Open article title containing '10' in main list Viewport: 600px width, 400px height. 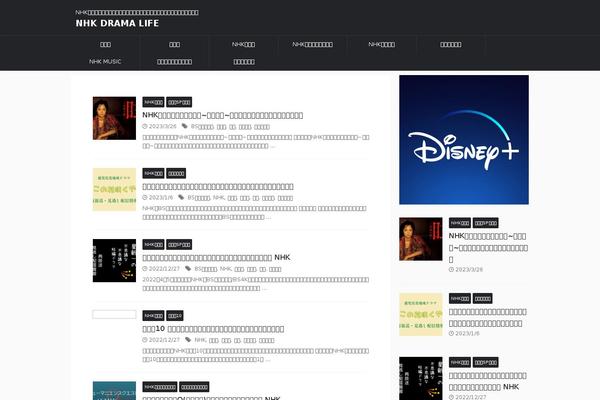coord(213,329)
